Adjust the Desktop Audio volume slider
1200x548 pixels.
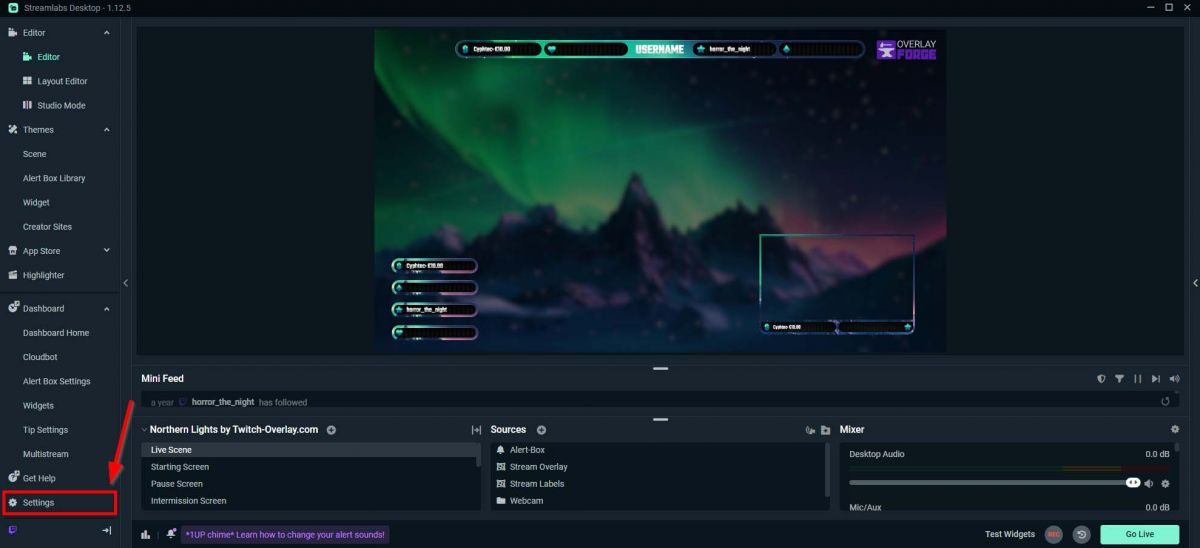click(995, 483)
